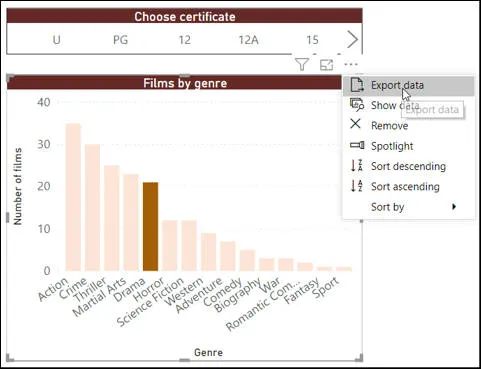Screen dimensions: 481x369
Task: Click the Sort ascending A-Z icon
Action: pos(356,186)
